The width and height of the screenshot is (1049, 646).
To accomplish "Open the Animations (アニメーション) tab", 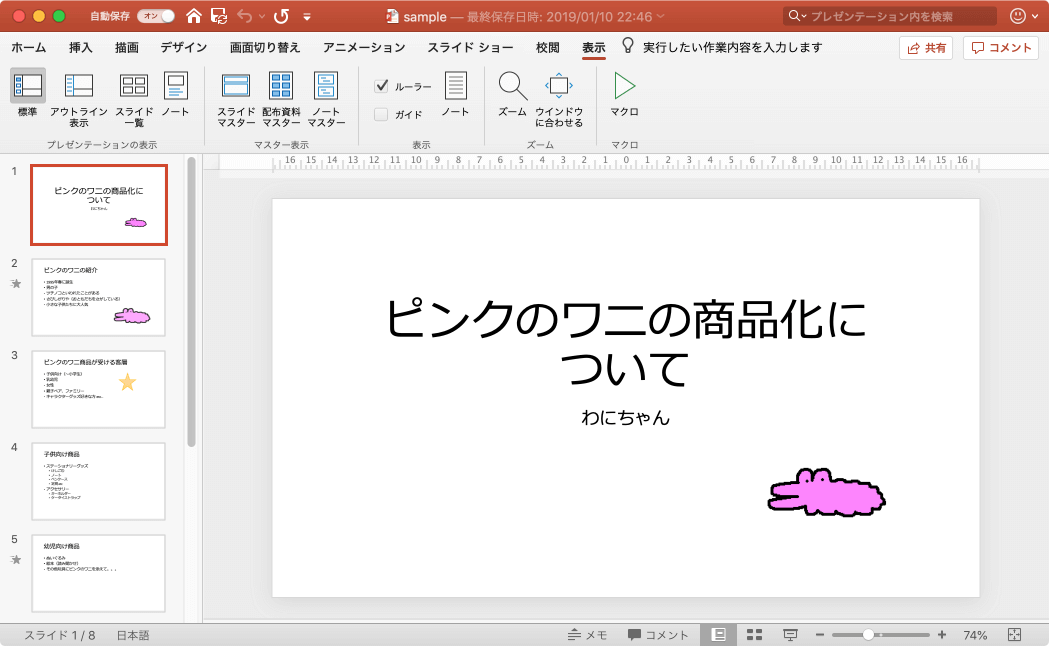I will [364, 47].
